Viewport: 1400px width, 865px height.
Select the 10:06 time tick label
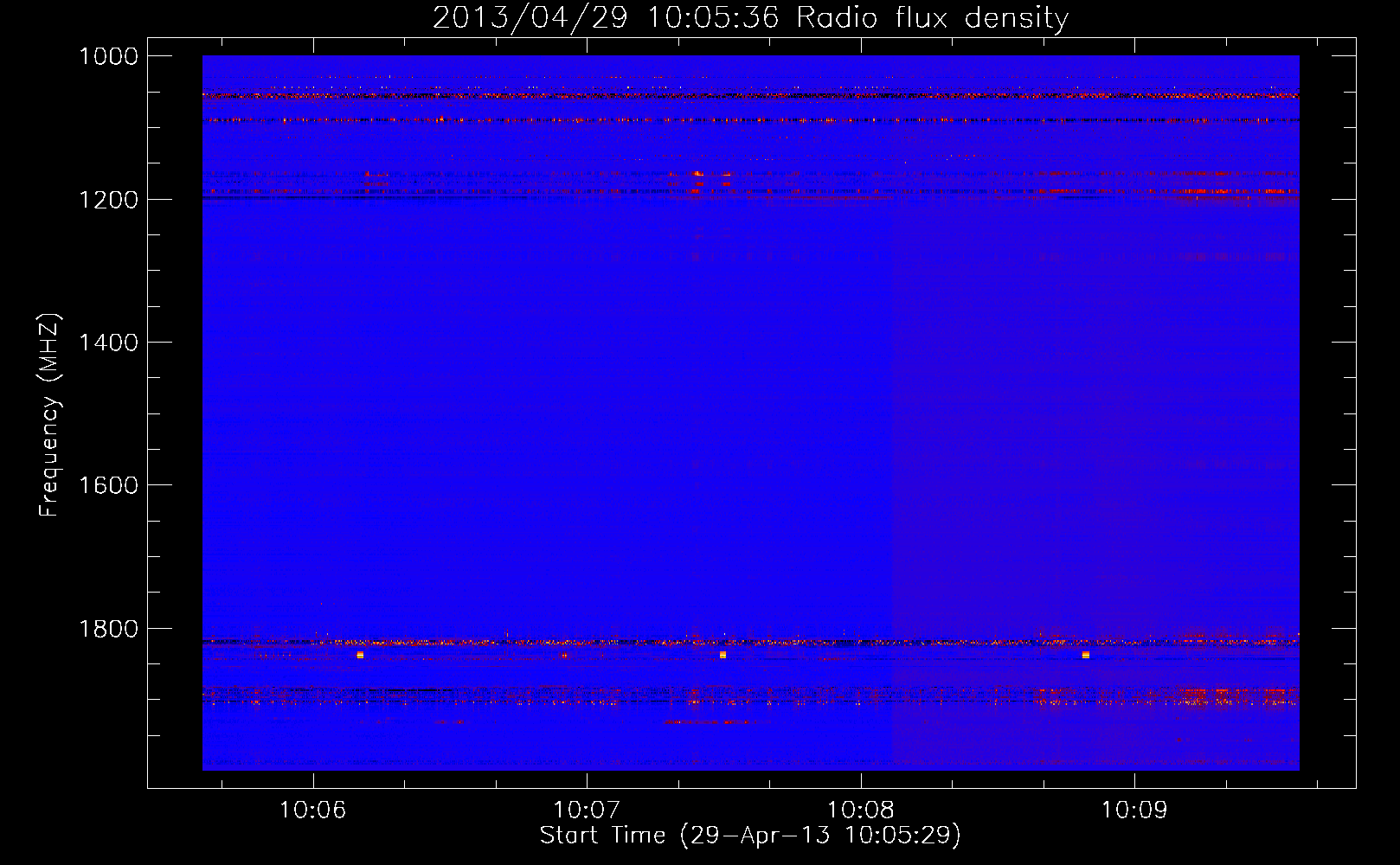[x=312, y=811]
